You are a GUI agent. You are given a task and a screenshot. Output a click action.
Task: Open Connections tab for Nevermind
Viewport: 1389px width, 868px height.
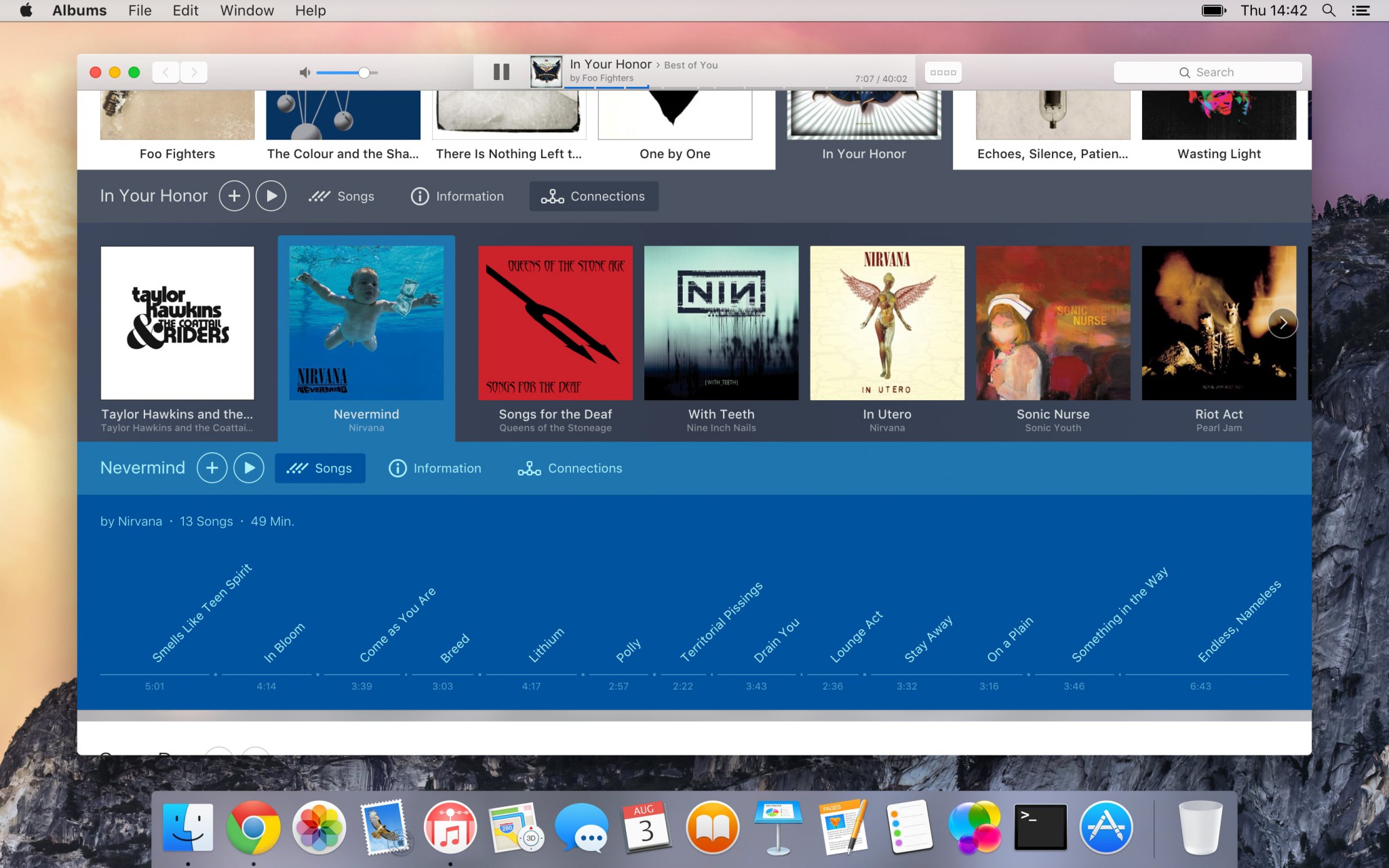coord(570,468)
